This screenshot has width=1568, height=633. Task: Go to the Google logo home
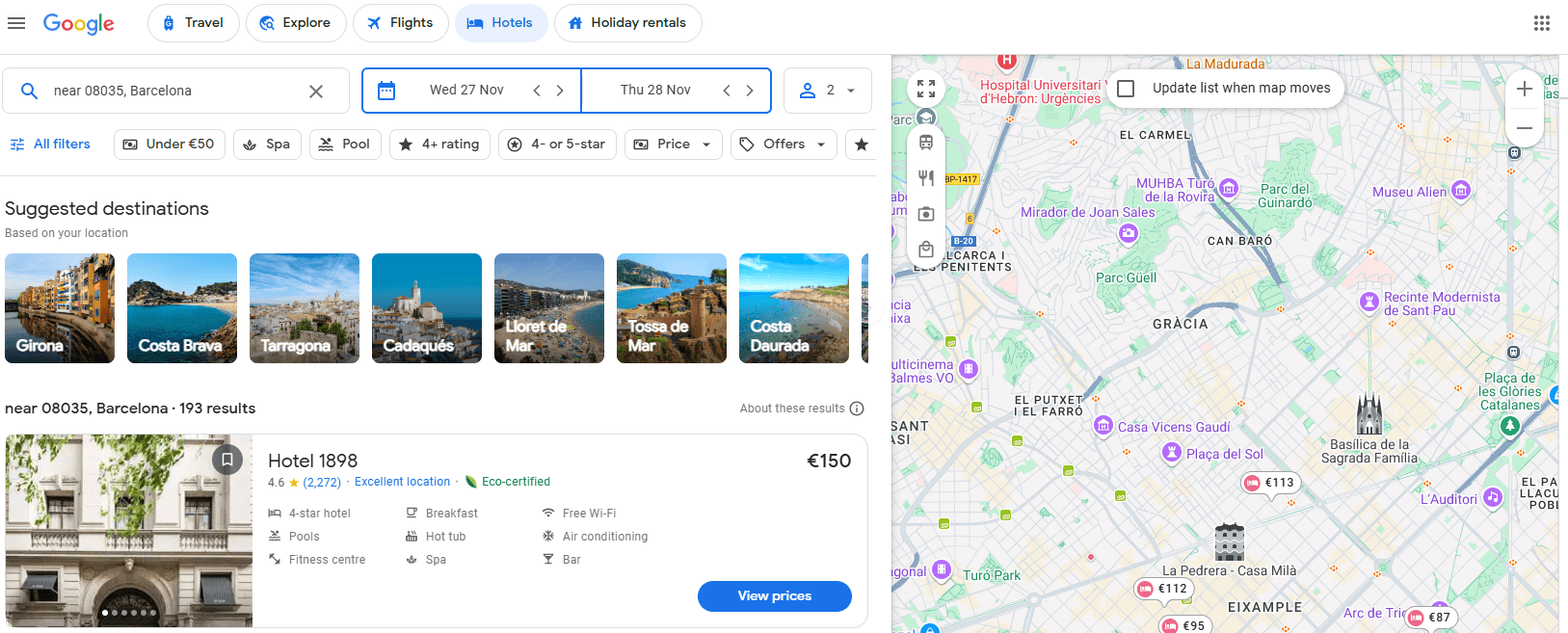79,24
